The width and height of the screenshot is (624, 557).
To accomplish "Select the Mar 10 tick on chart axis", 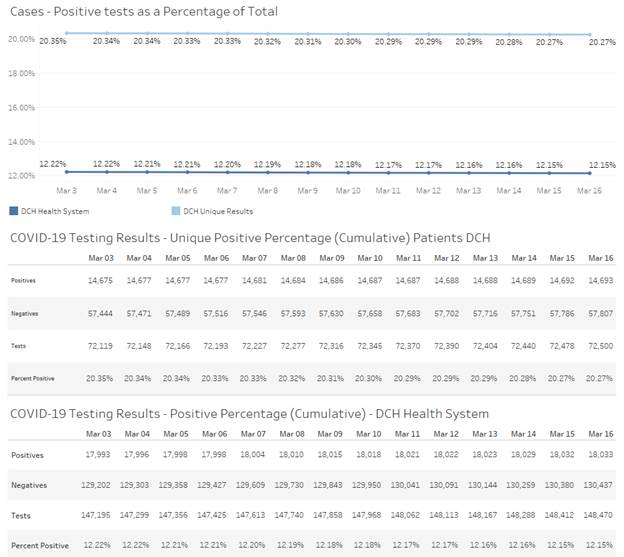I will [x=348, y=190].
